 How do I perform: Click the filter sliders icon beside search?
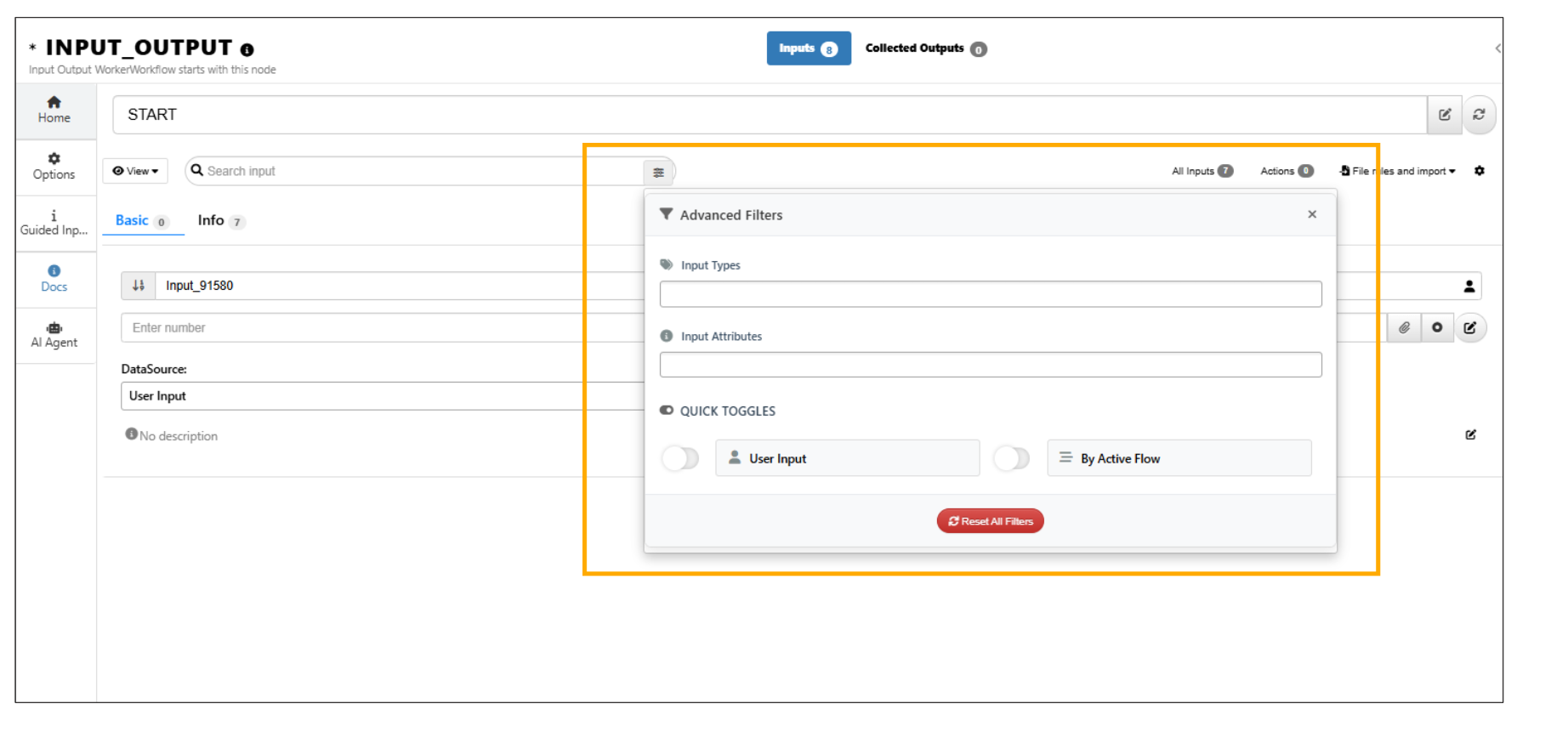click(658, 172)
